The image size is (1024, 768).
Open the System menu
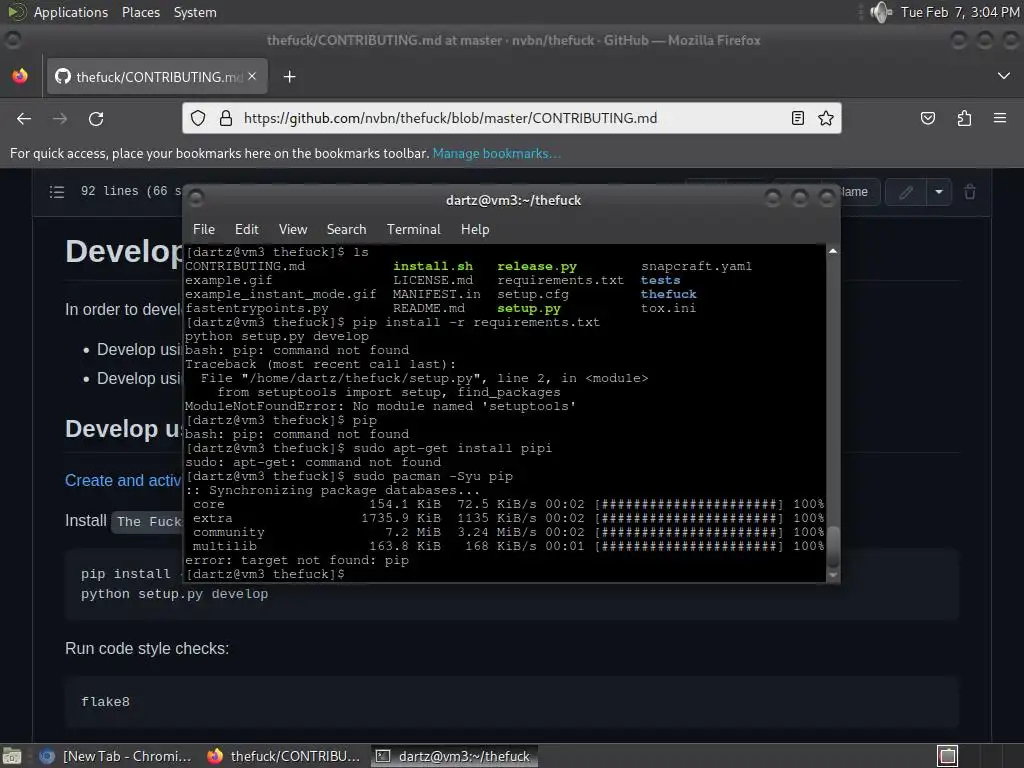[x=195, y=12]
